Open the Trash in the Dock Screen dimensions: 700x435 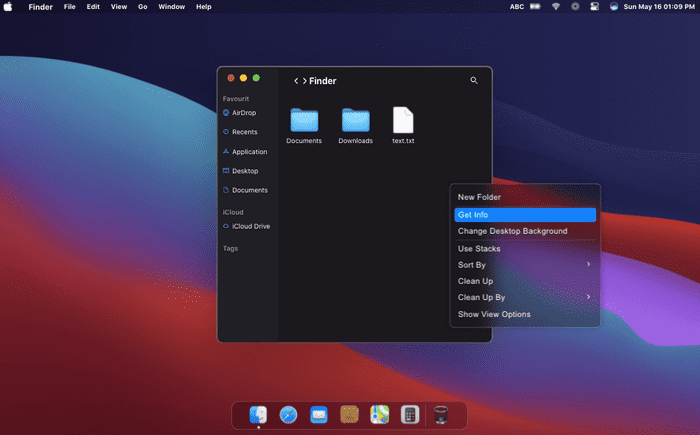coord(441,415)
